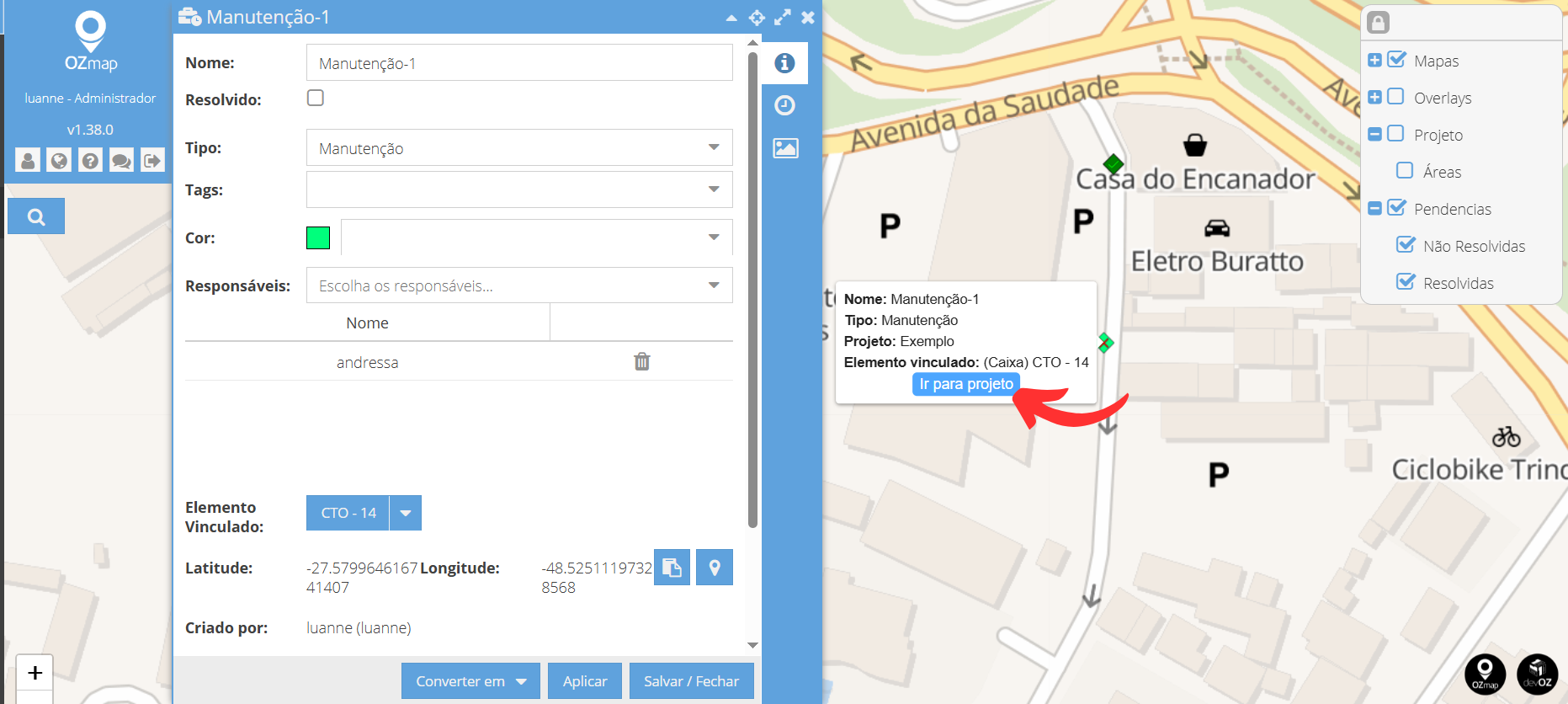Open the info tab icon
Image resolution: width=1568 pixels, height=704 pixels.
[x=785, y=63]
